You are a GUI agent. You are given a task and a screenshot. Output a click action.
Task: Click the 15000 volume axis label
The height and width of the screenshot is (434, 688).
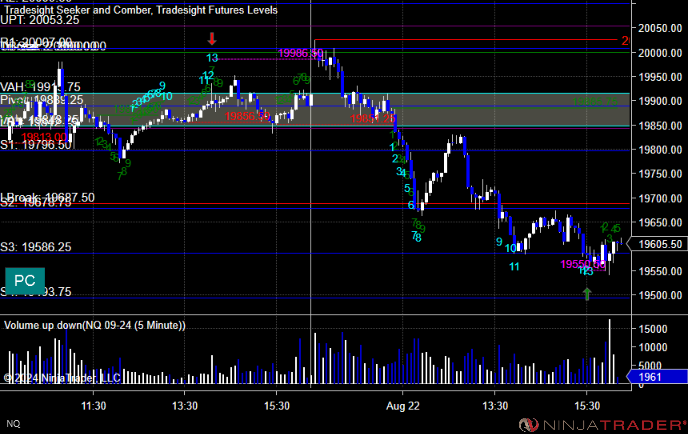click(x=652, y=329)
